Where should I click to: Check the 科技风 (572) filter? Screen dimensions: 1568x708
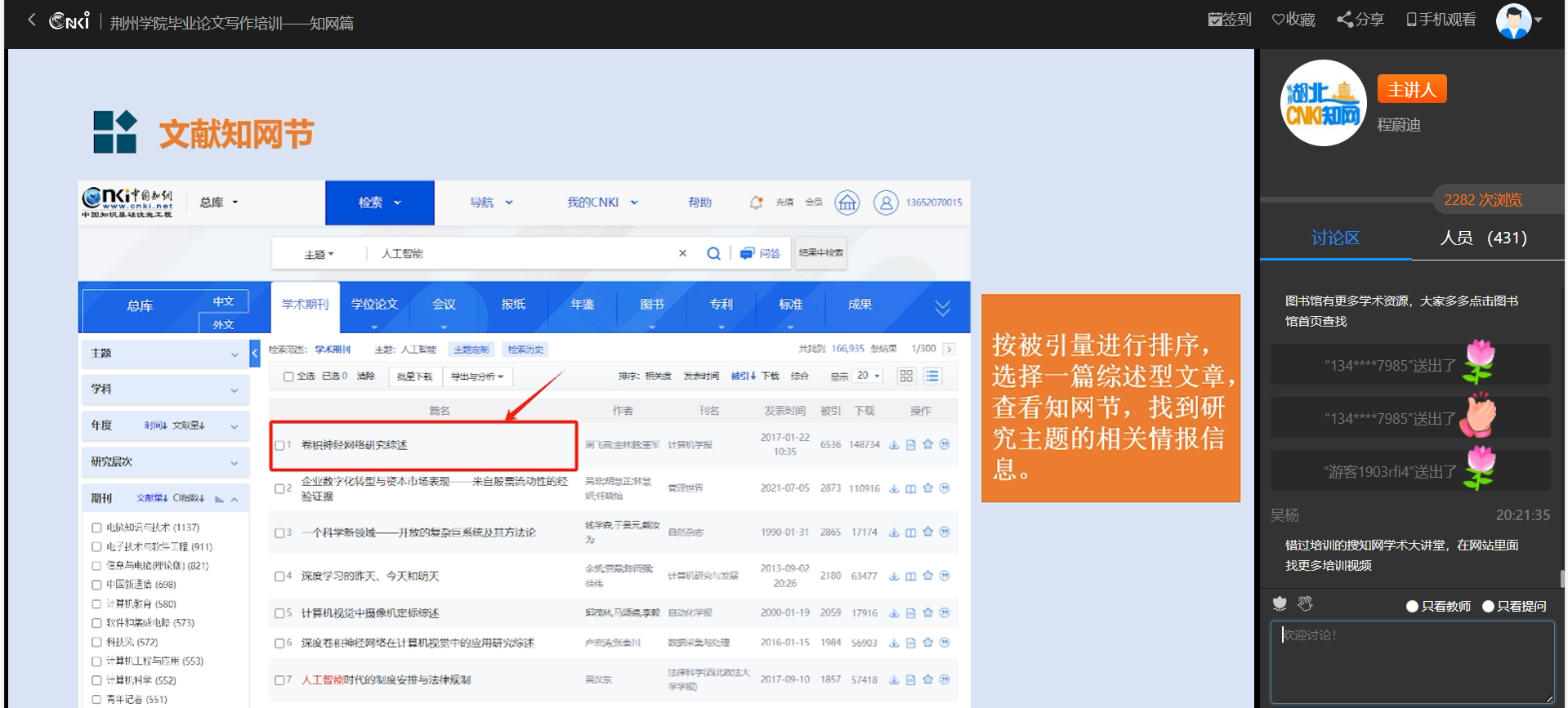coord(96,642)
